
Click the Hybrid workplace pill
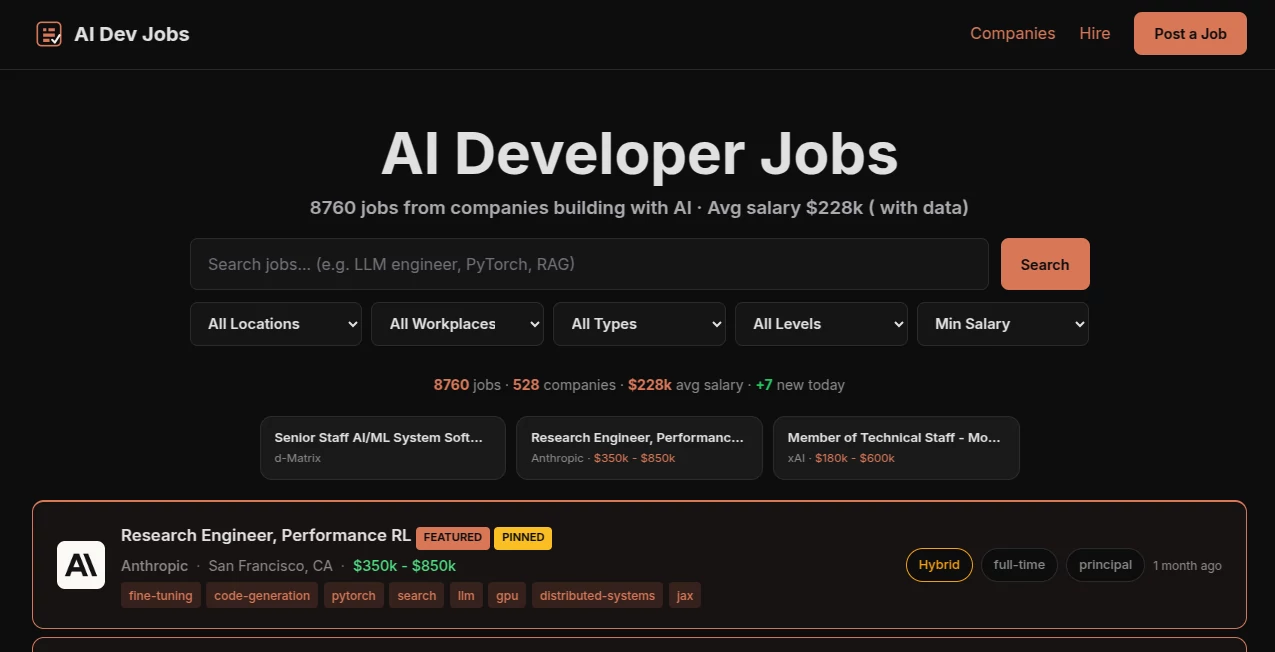(x=939, y=565)
